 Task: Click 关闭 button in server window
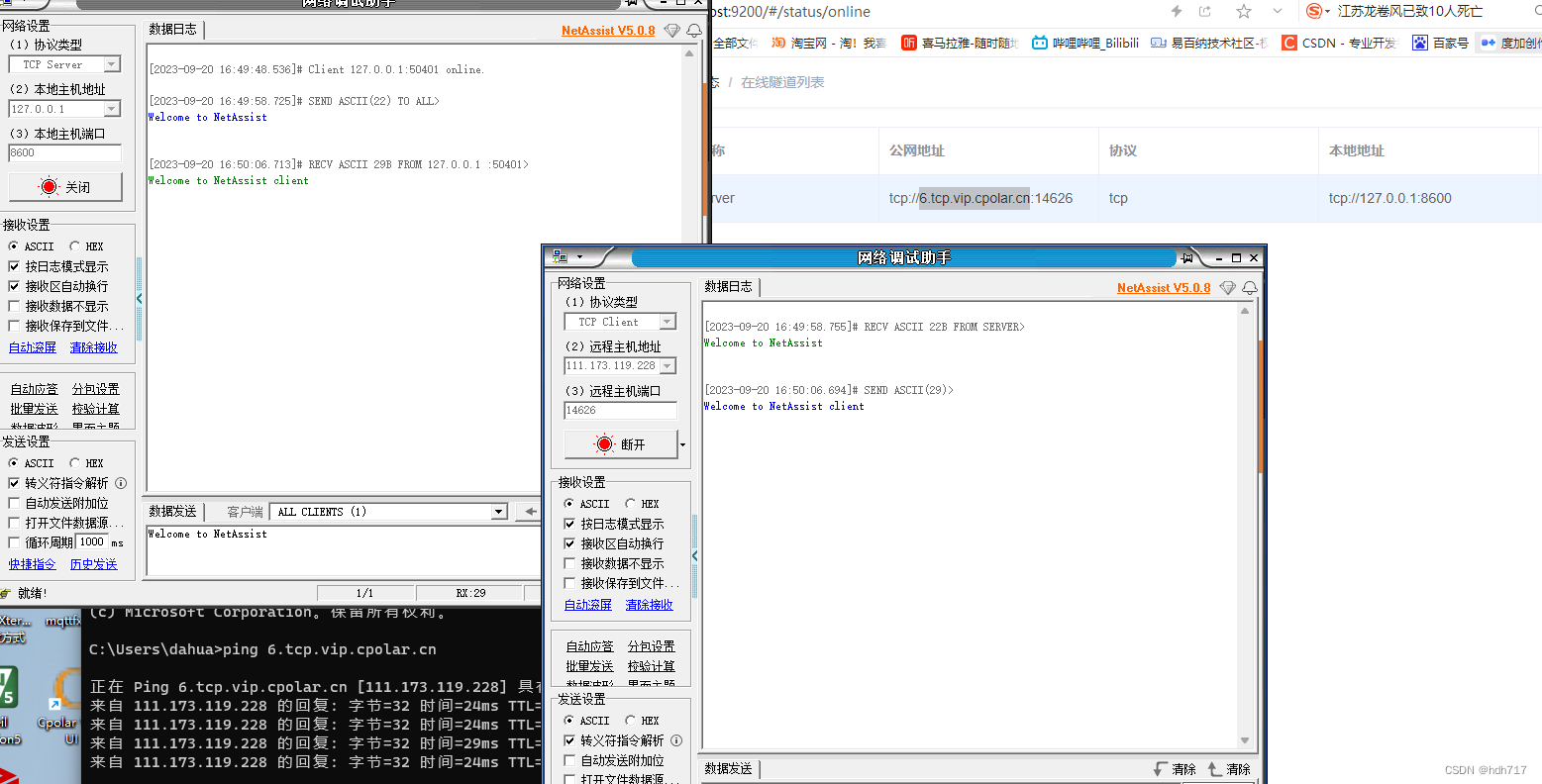click(x=65, y=187)
